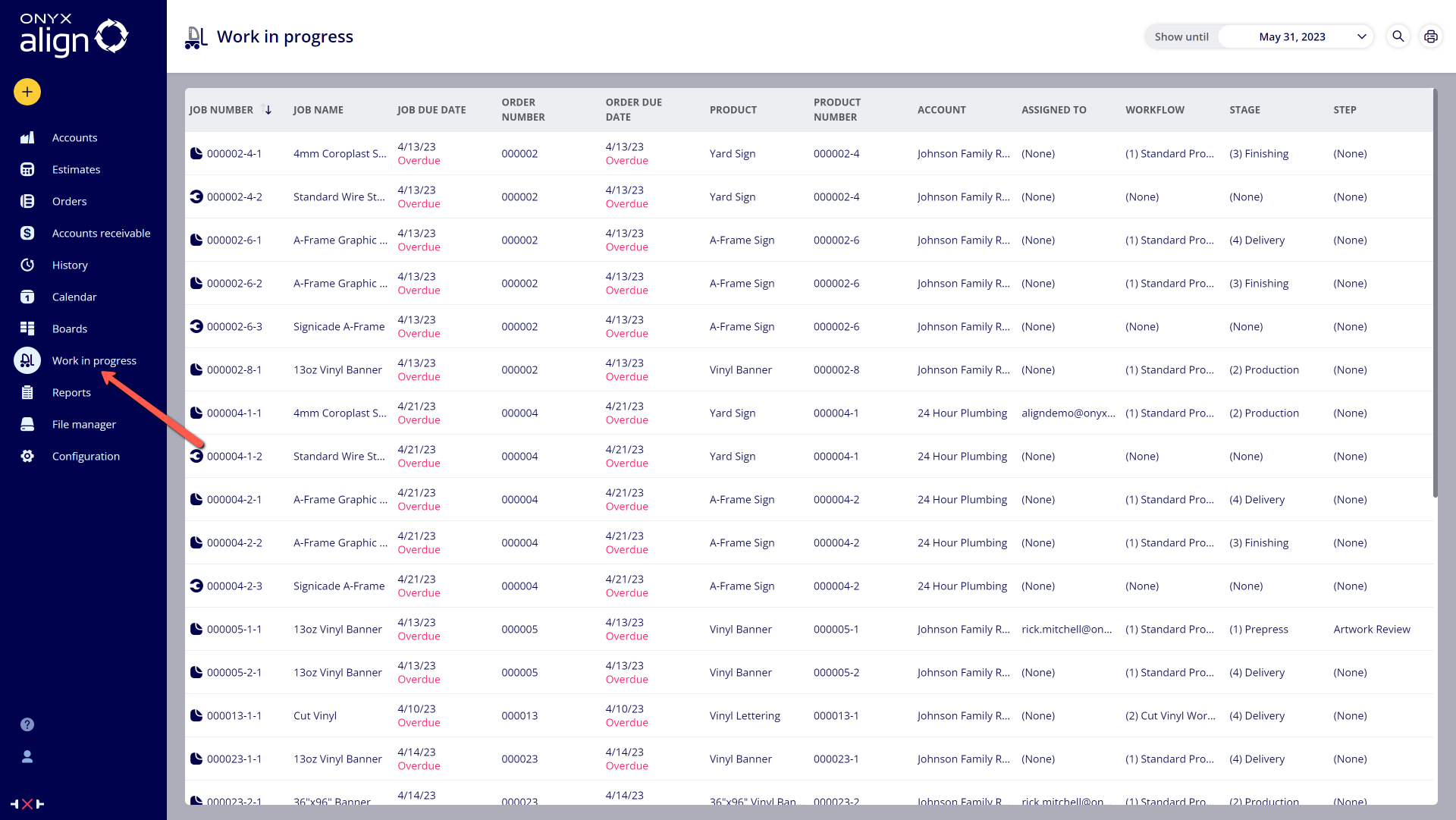The width and height of the screenshot is (1456, 820).
Task: Click the Job Number sort arrow
Action: (x=266, y=109)
